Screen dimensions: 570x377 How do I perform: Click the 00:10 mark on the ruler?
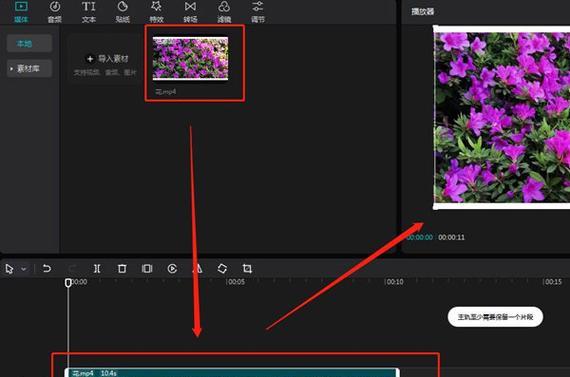tap(394, 282)
